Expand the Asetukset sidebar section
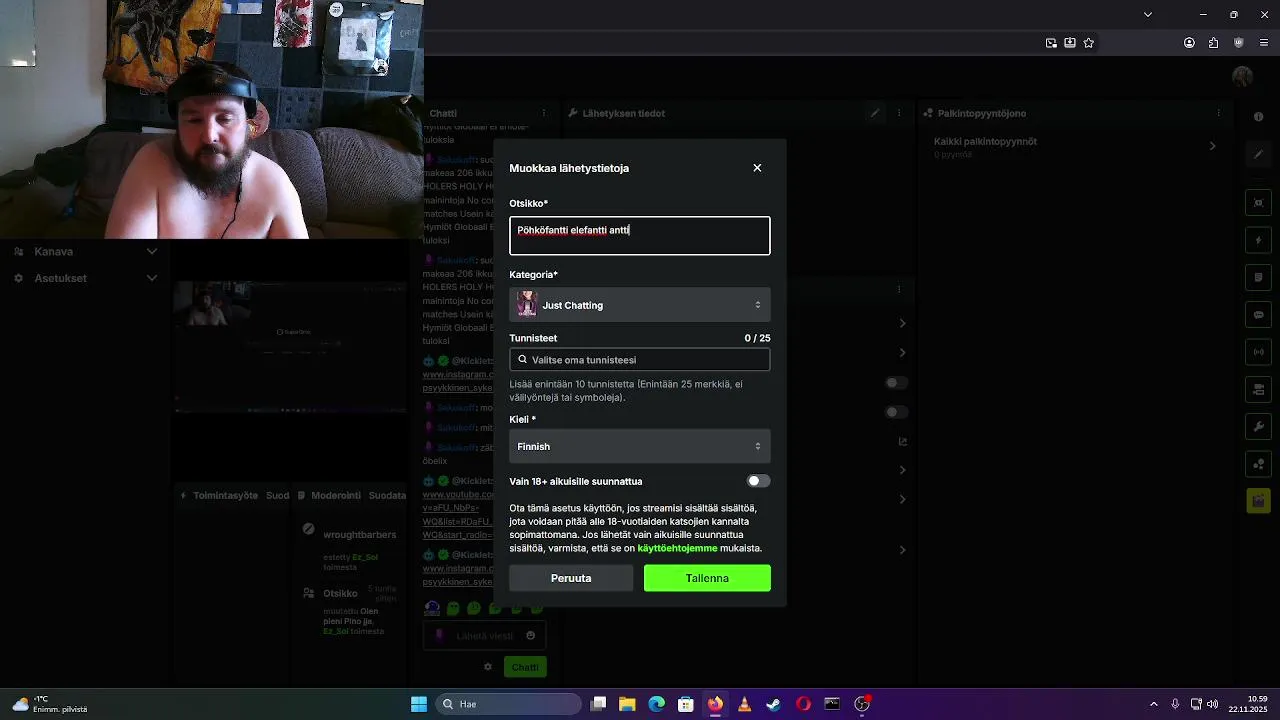Viewport: 1280px width, 720px height. click(x=86, y=278)
